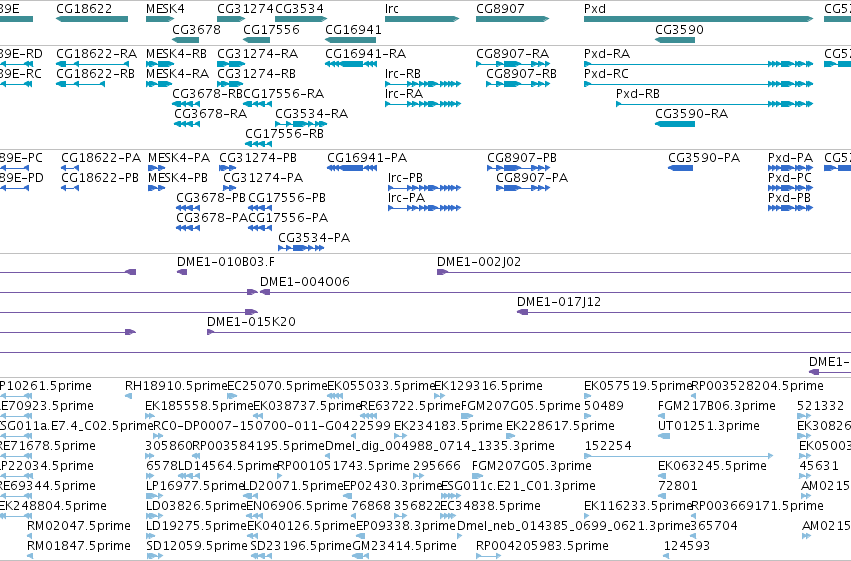
Task: Select the CG18622 gene feature
Action: 92,19
